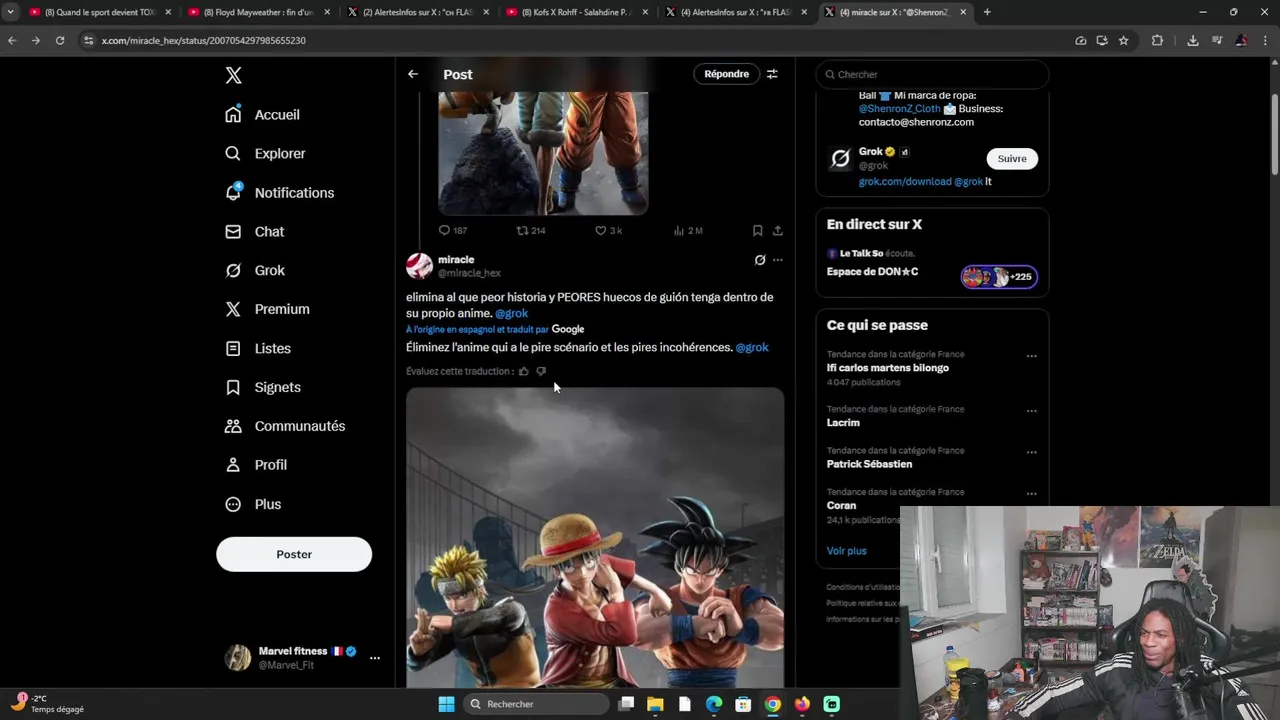Click the Répondre button
The width and height of the screenshot is (1280, 720).
pos(726,74)
